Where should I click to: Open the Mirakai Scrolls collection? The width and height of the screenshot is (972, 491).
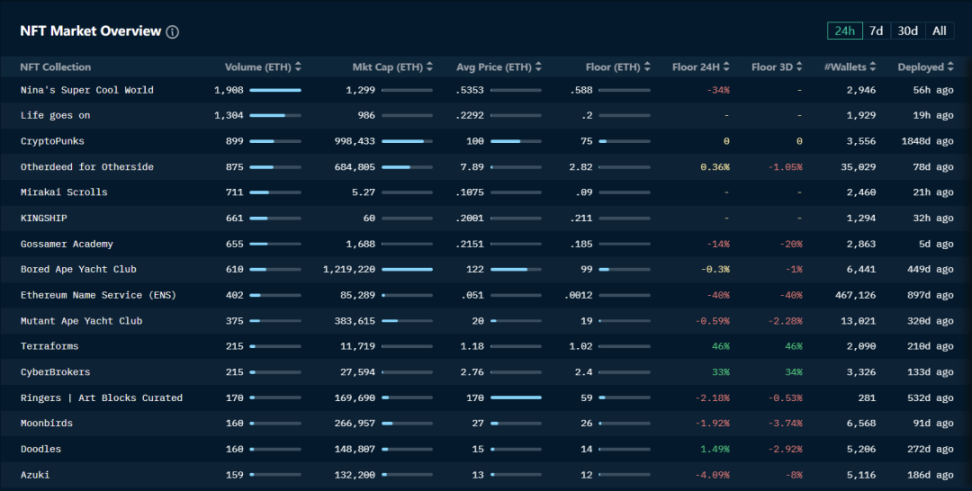[64, 192]
